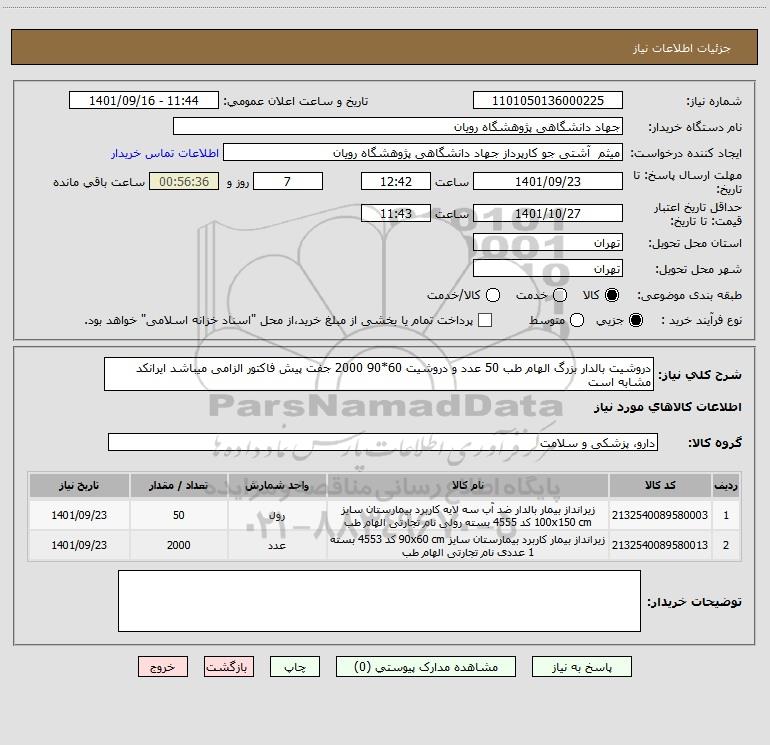This screenshot has height=745, width=770.
Task: Click the days remaining field showing 7
Action: point(288,181)
